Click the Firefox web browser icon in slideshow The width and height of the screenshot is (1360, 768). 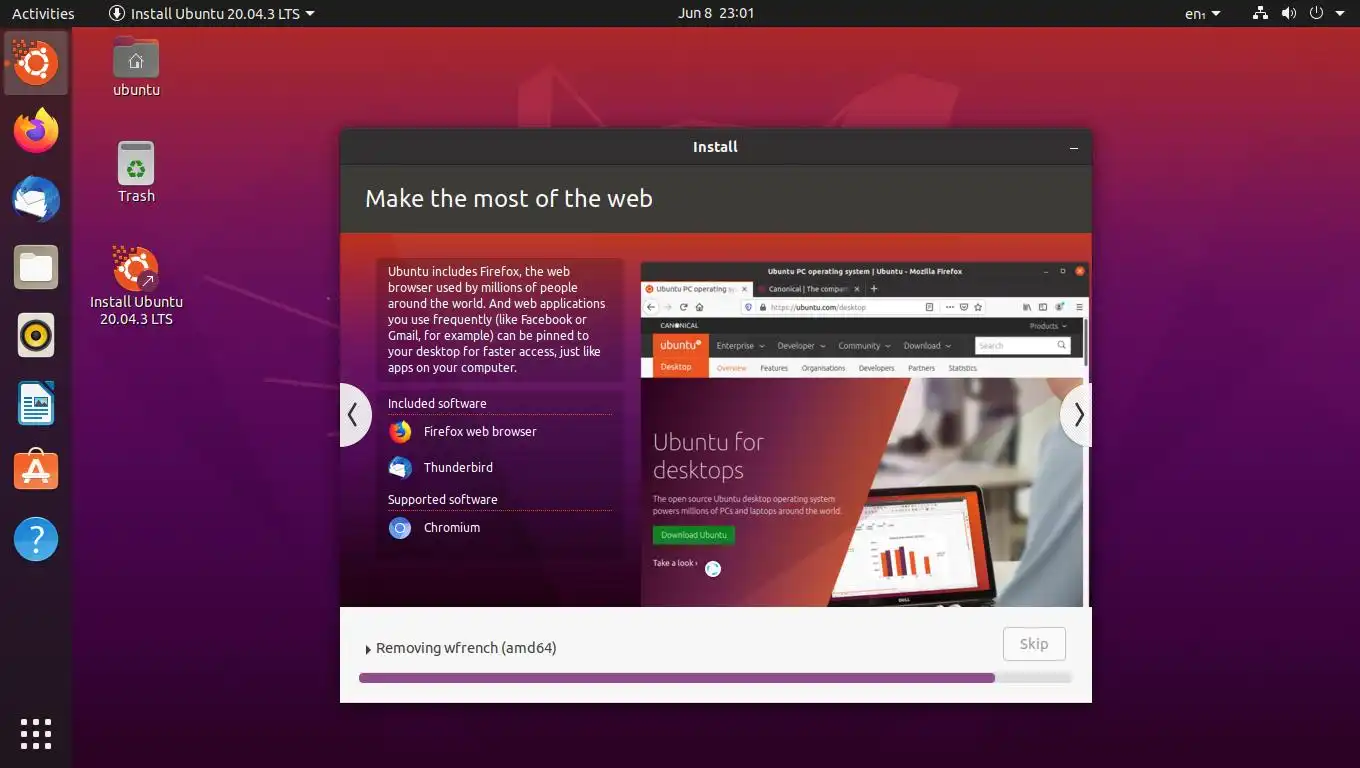click(x=400, y=432)
